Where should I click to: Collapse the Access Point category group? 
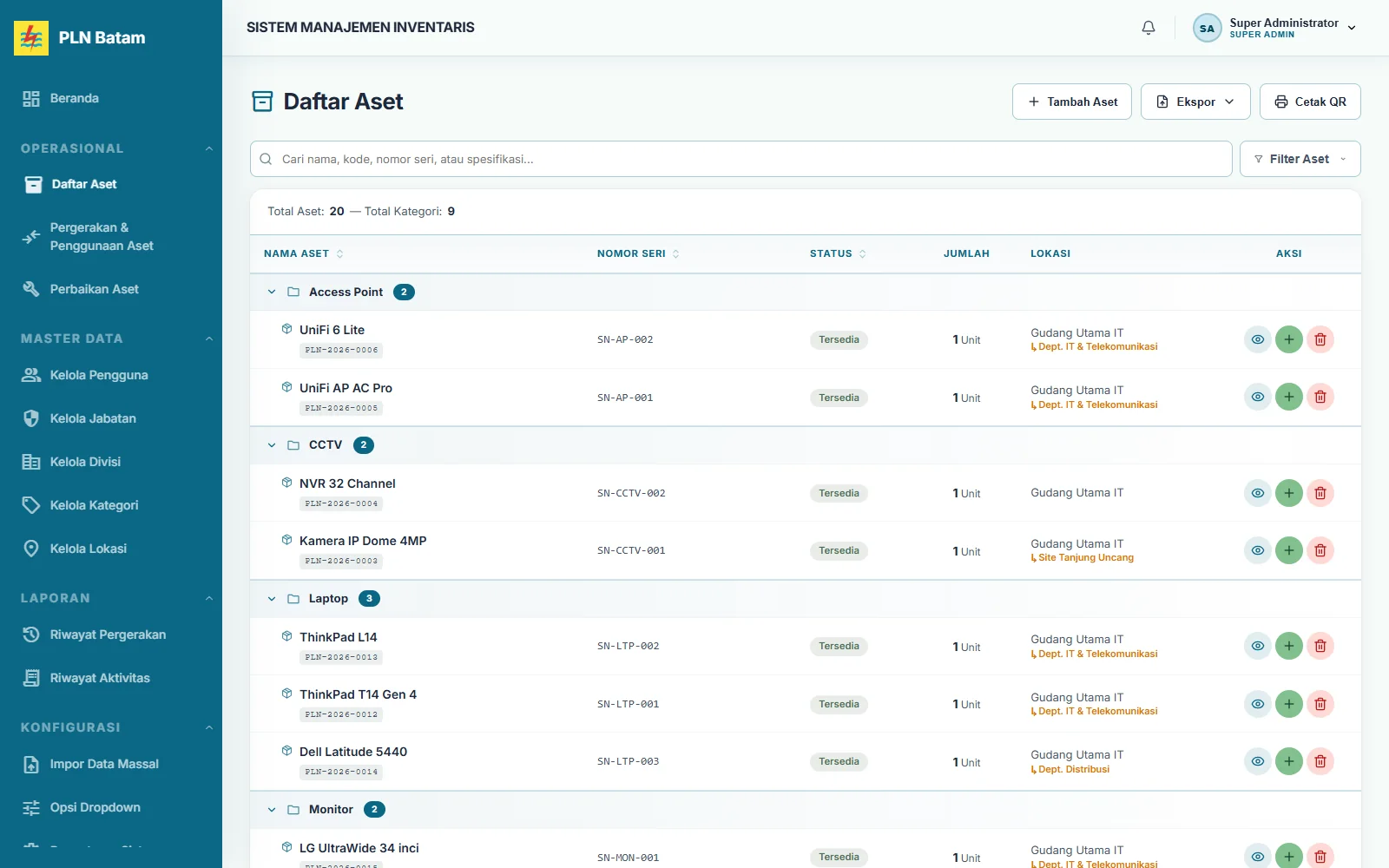[x=272, y=292]
